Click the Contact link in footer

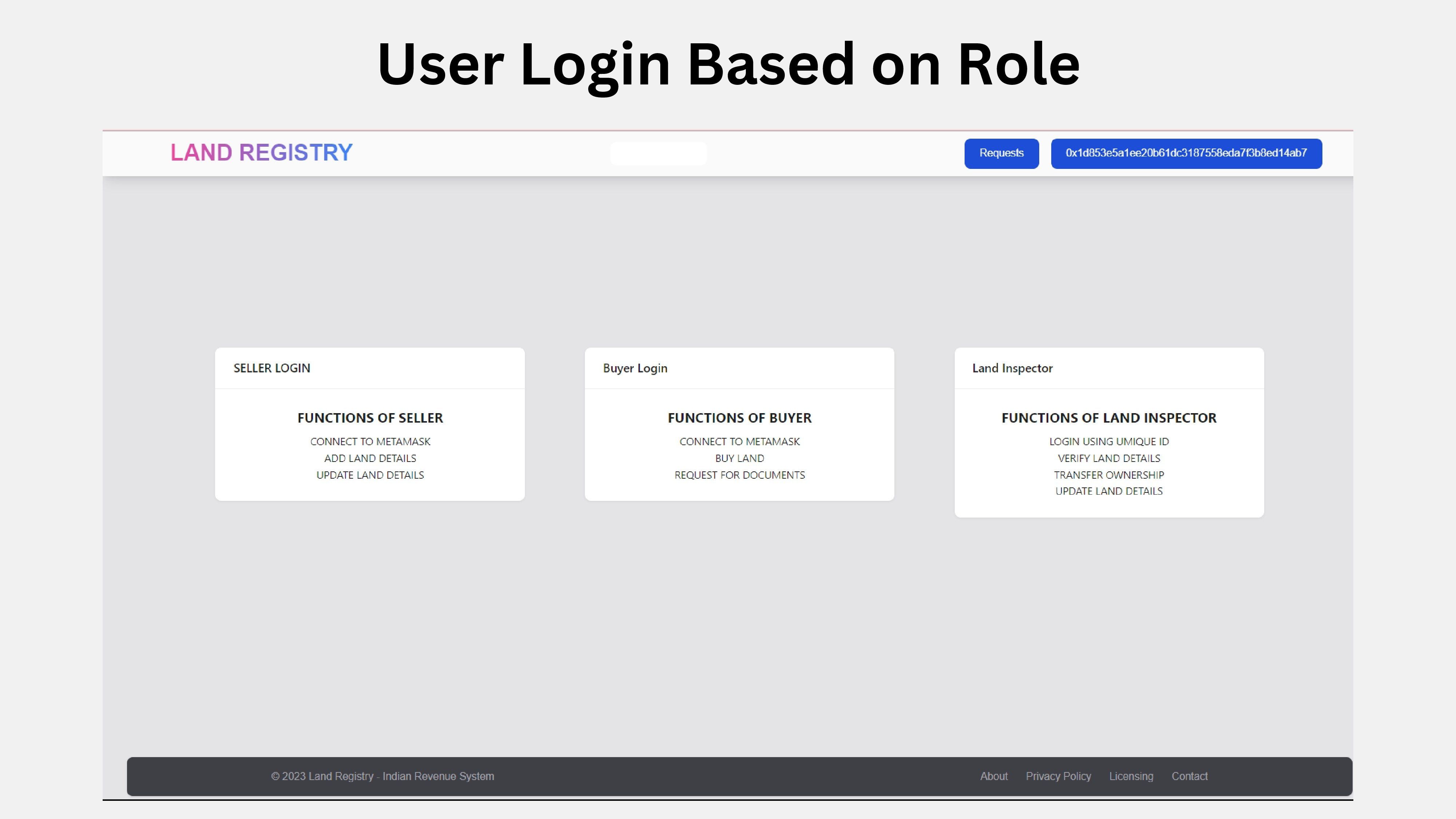point(1189,776)
